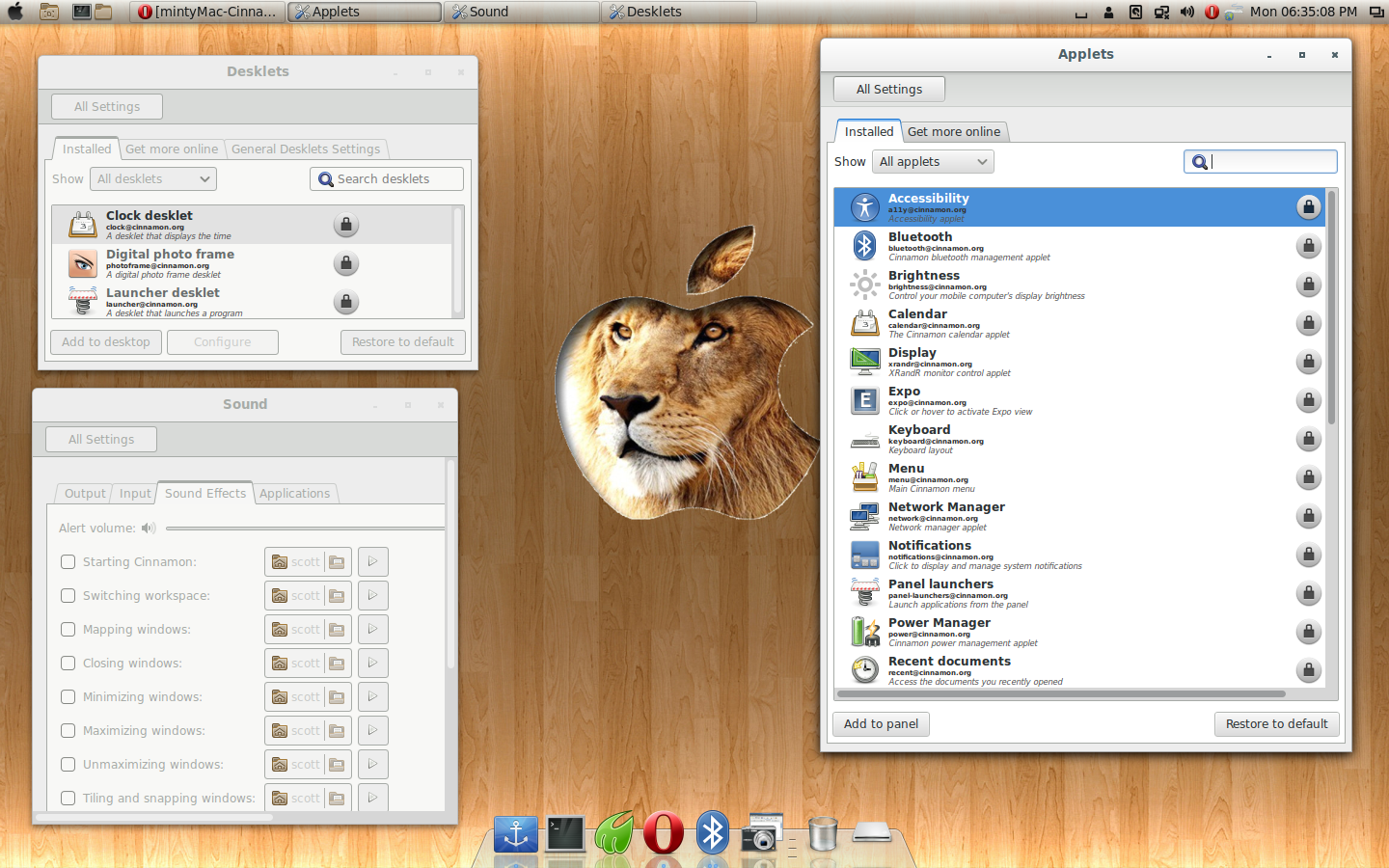Click the Add to panel button
The width and height of the screenshot is (1389, 868).
point(881,724)
